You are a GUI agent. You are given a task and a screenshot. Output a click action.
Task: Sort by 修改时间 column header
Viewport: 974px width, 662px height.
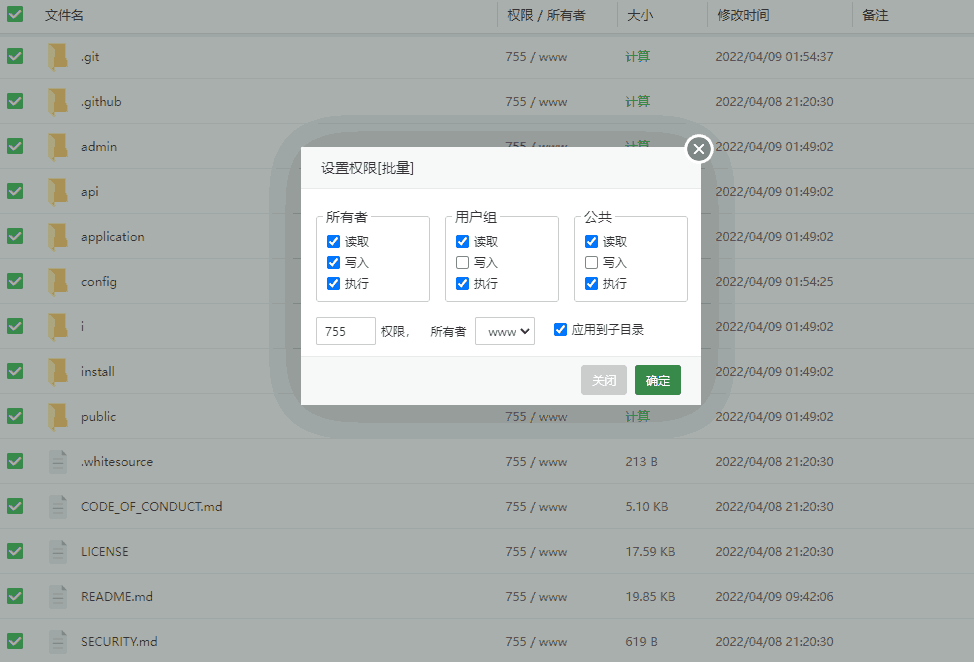point(743,16)
